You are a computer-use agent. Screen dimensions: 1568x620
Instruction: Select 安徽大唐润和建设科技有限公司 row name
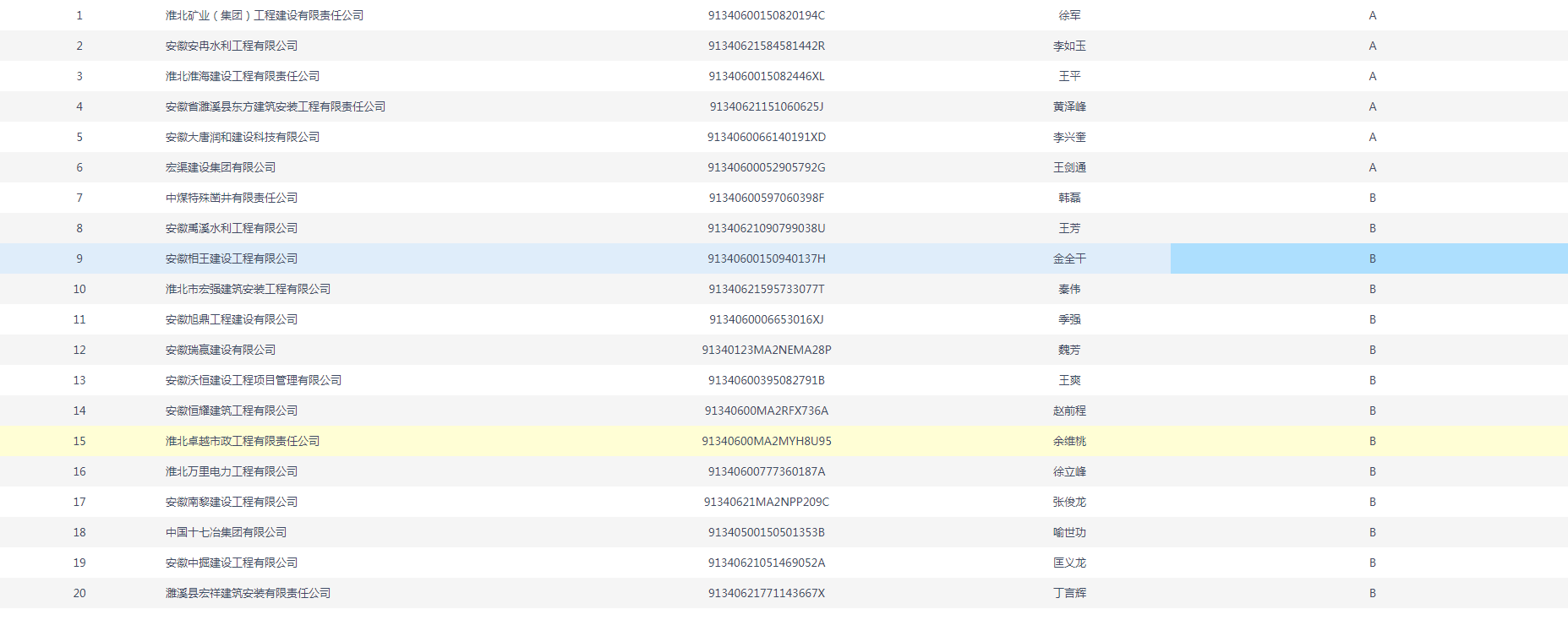pyautogui.click(x=243, y=137)
